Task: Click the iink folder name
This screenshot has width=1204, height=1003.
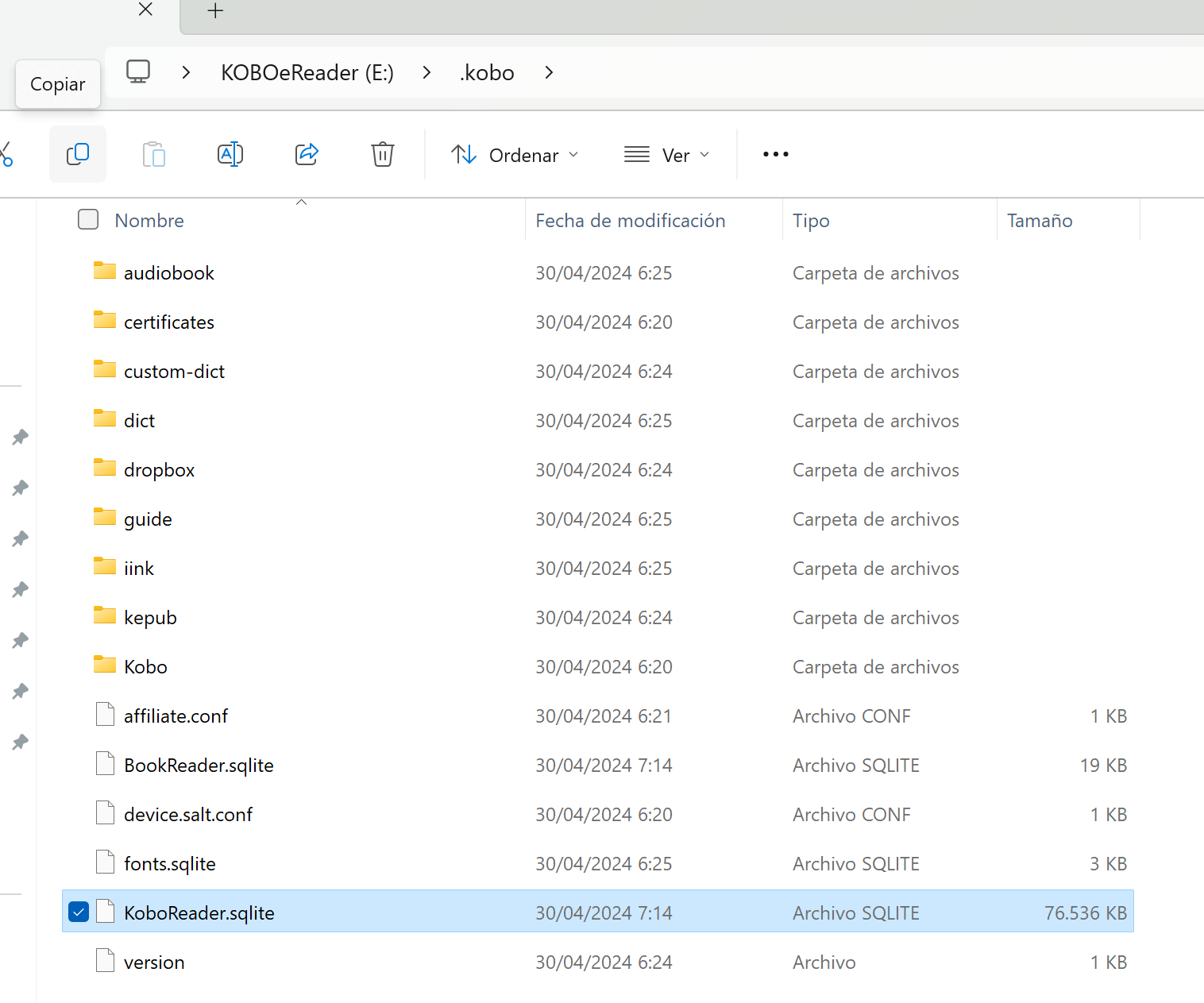Action: (139, 568)
